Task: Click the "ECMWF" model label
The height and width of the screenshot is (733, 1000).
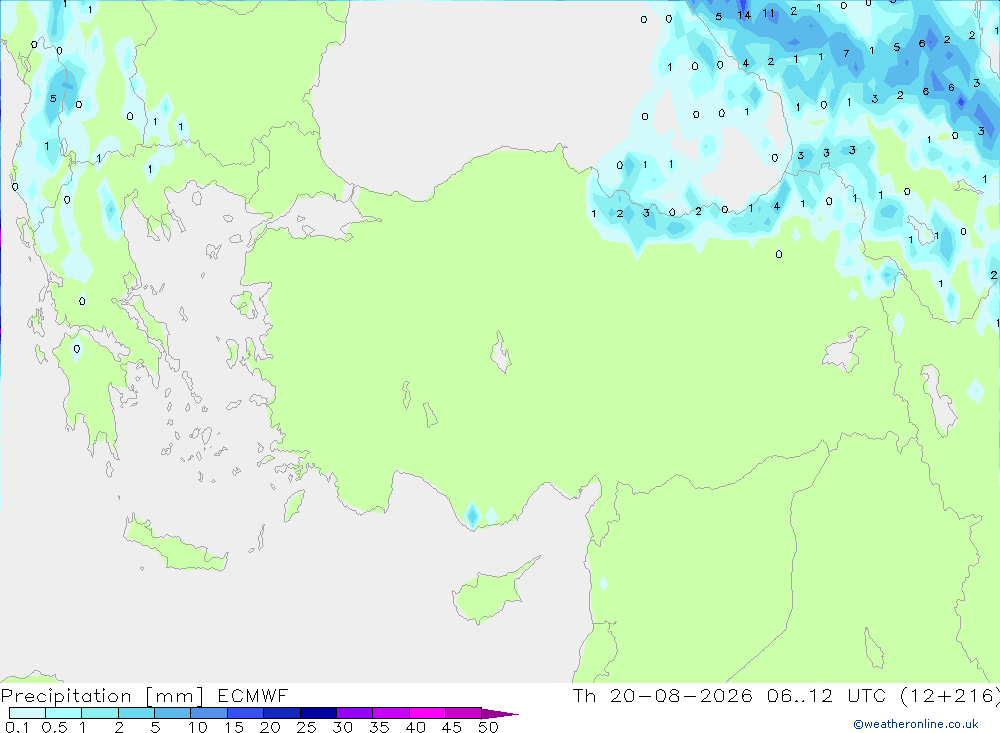Action: pyautogui.click(x=253, y=695)
